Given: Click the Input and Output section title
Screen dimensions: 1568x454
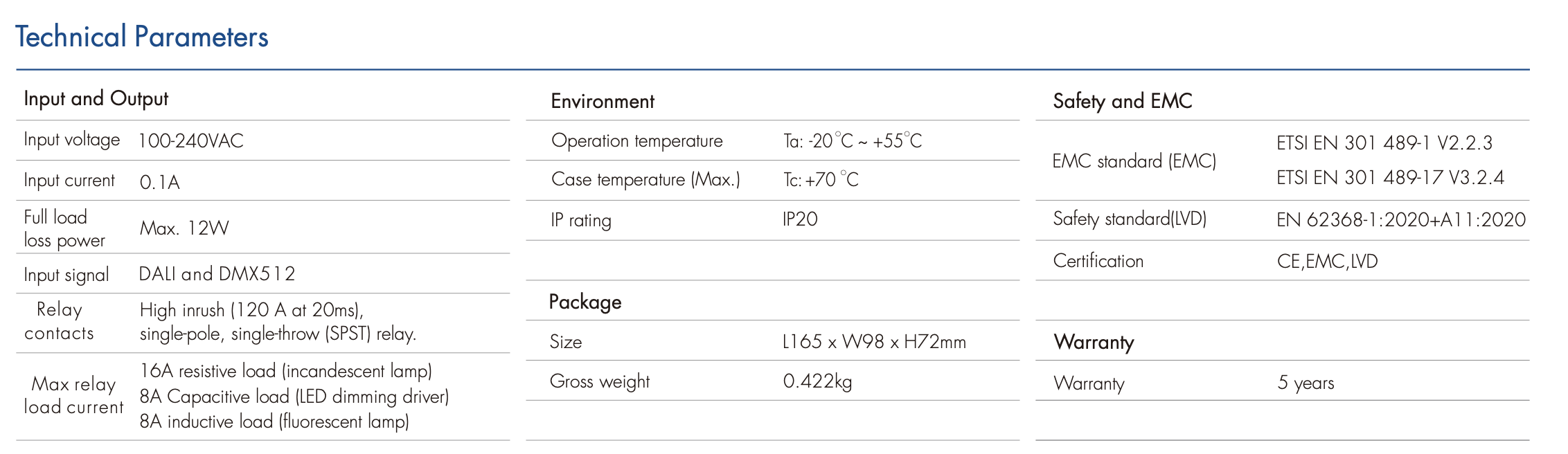Looking at the screenshot, I should point(96,99).
